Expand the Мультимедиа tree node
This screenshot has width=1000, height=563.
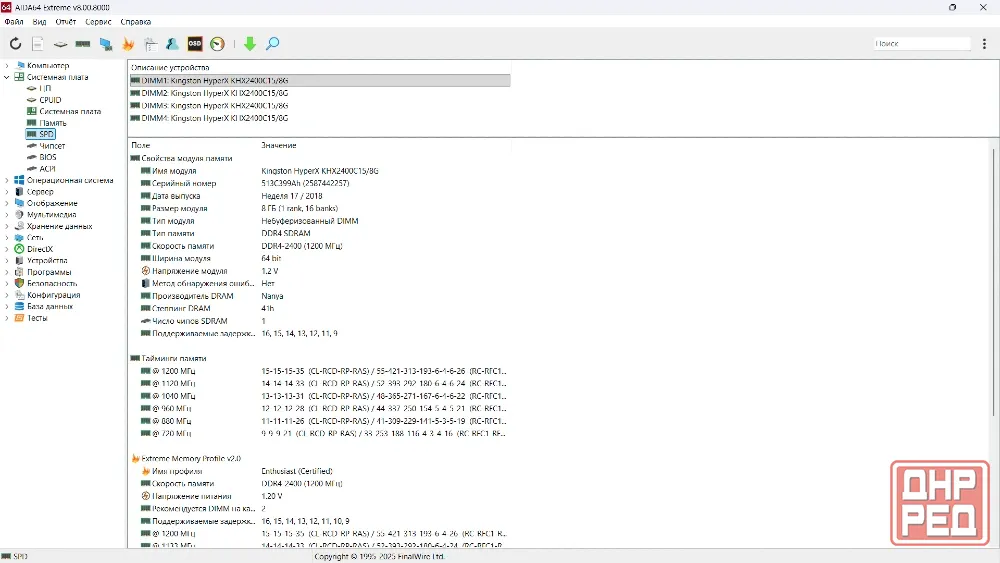click(x=7, y=215)
